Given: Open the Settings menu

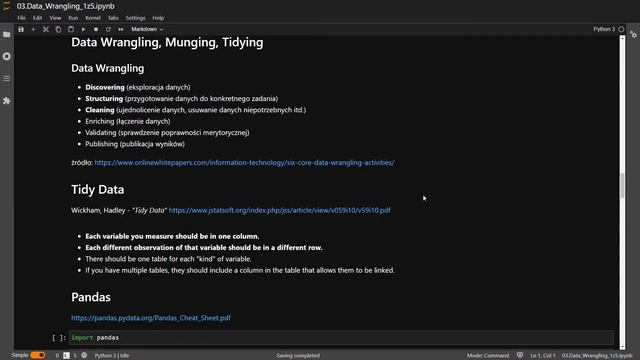Looking at the screenshot, I should (135, 18).
